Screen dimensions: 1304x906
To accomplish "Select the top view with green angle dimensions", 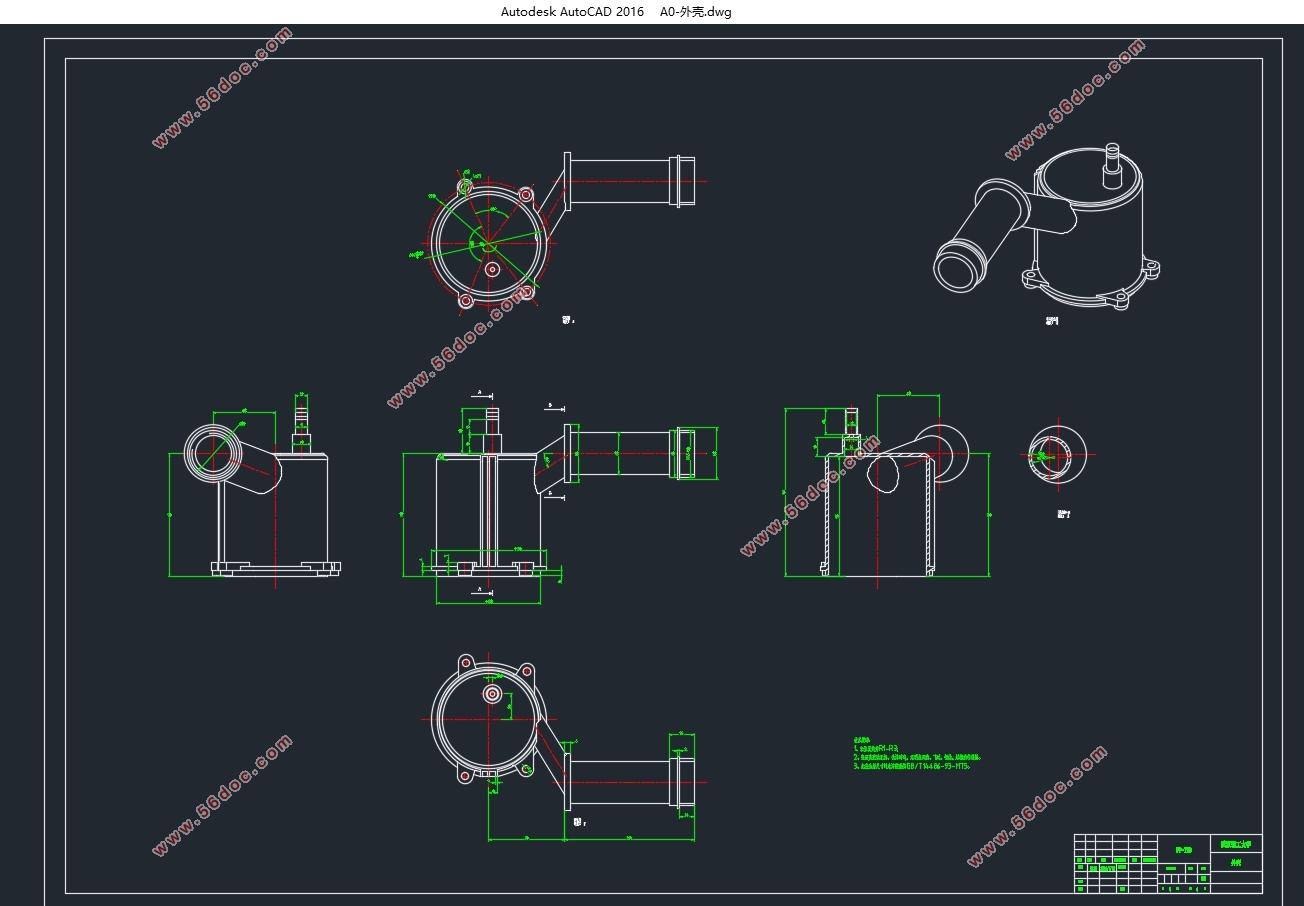I will pyautogui.click(x=487, y=243).
